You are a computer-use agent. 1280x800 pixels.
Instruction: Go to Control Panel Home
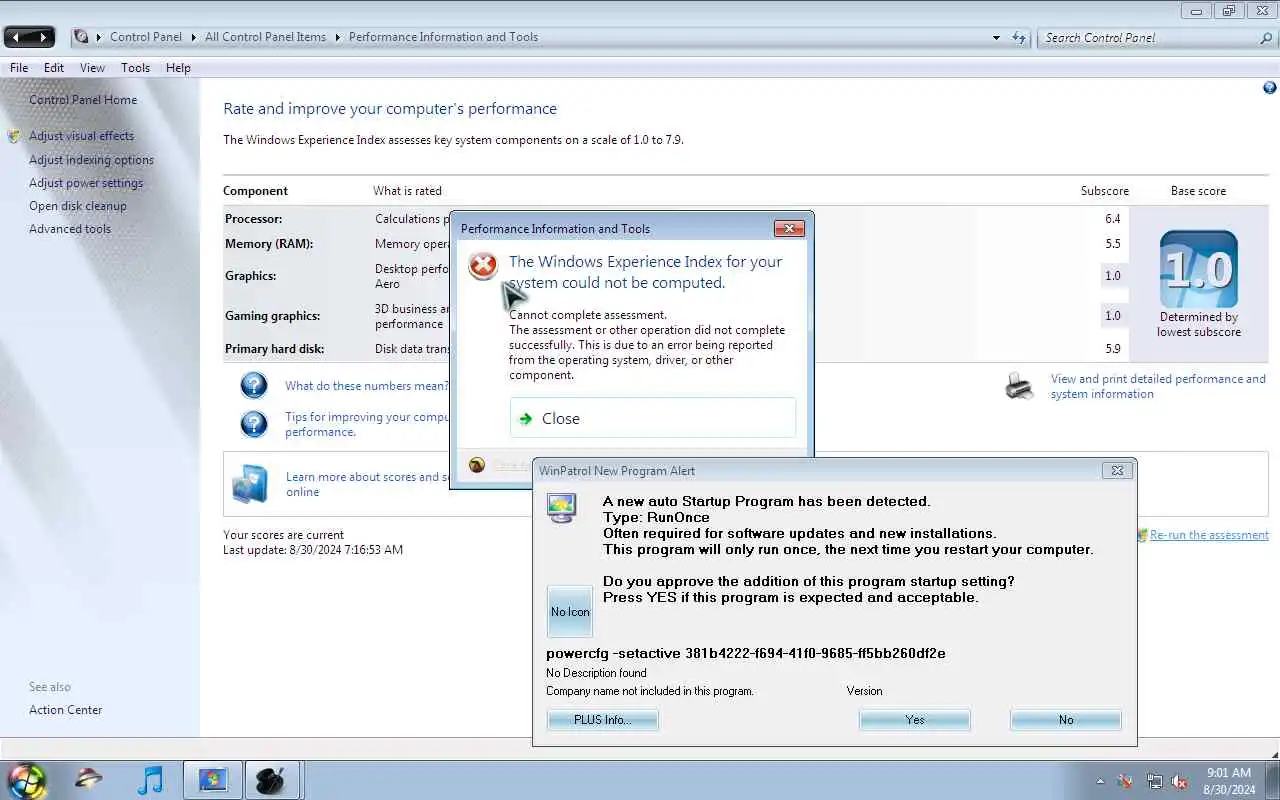click(x=83, y=100)
